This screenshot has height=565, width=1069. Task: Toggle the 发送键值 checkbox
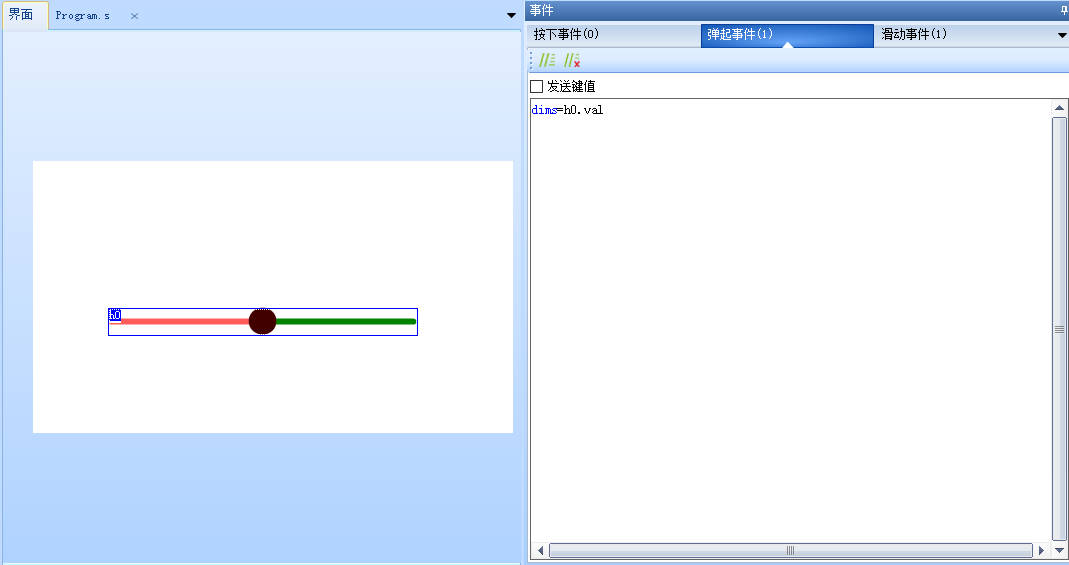pyautogui.click(x=537, y=87)
